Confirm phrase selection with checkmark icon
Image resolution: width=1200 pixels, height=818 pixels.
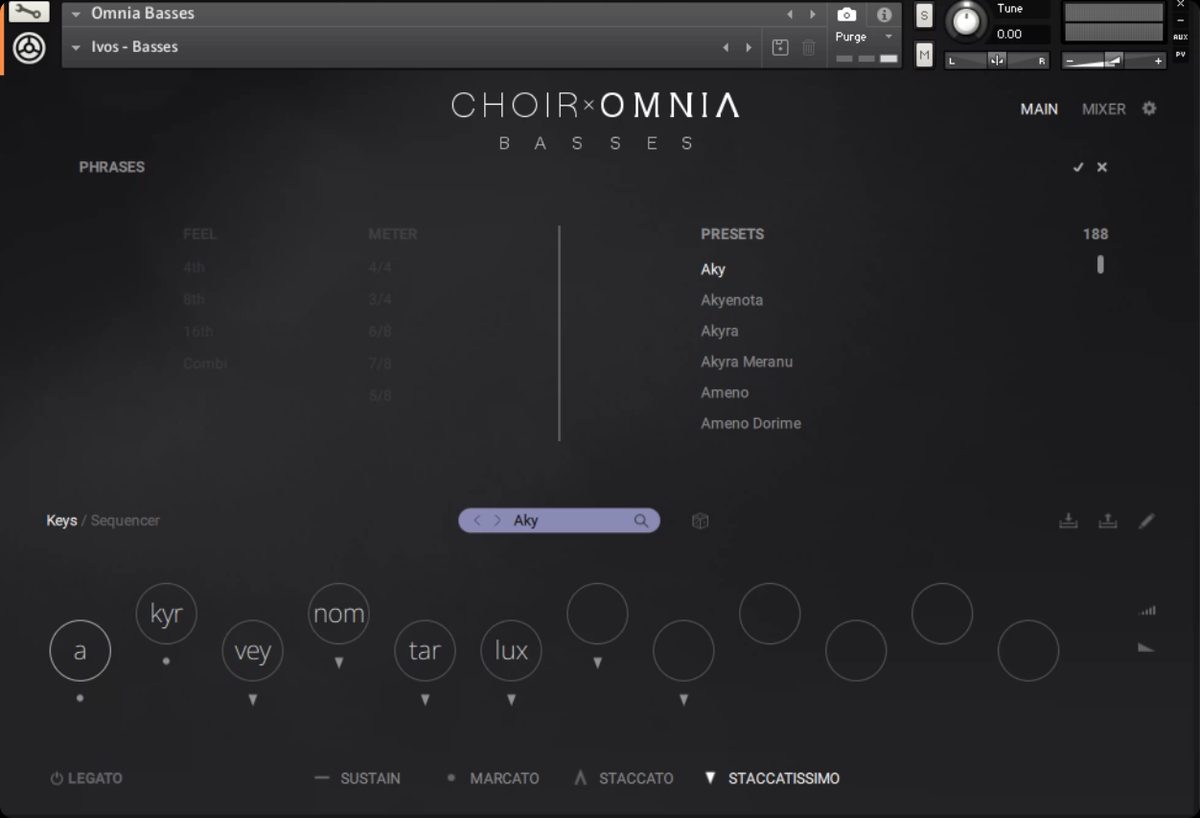click(x=1078, y=167)
